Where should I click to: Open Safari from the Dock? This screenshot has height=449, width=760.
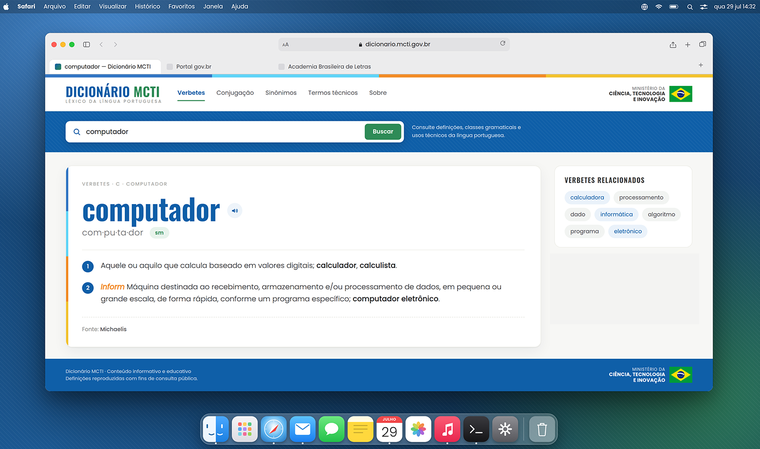pos(274,429)
